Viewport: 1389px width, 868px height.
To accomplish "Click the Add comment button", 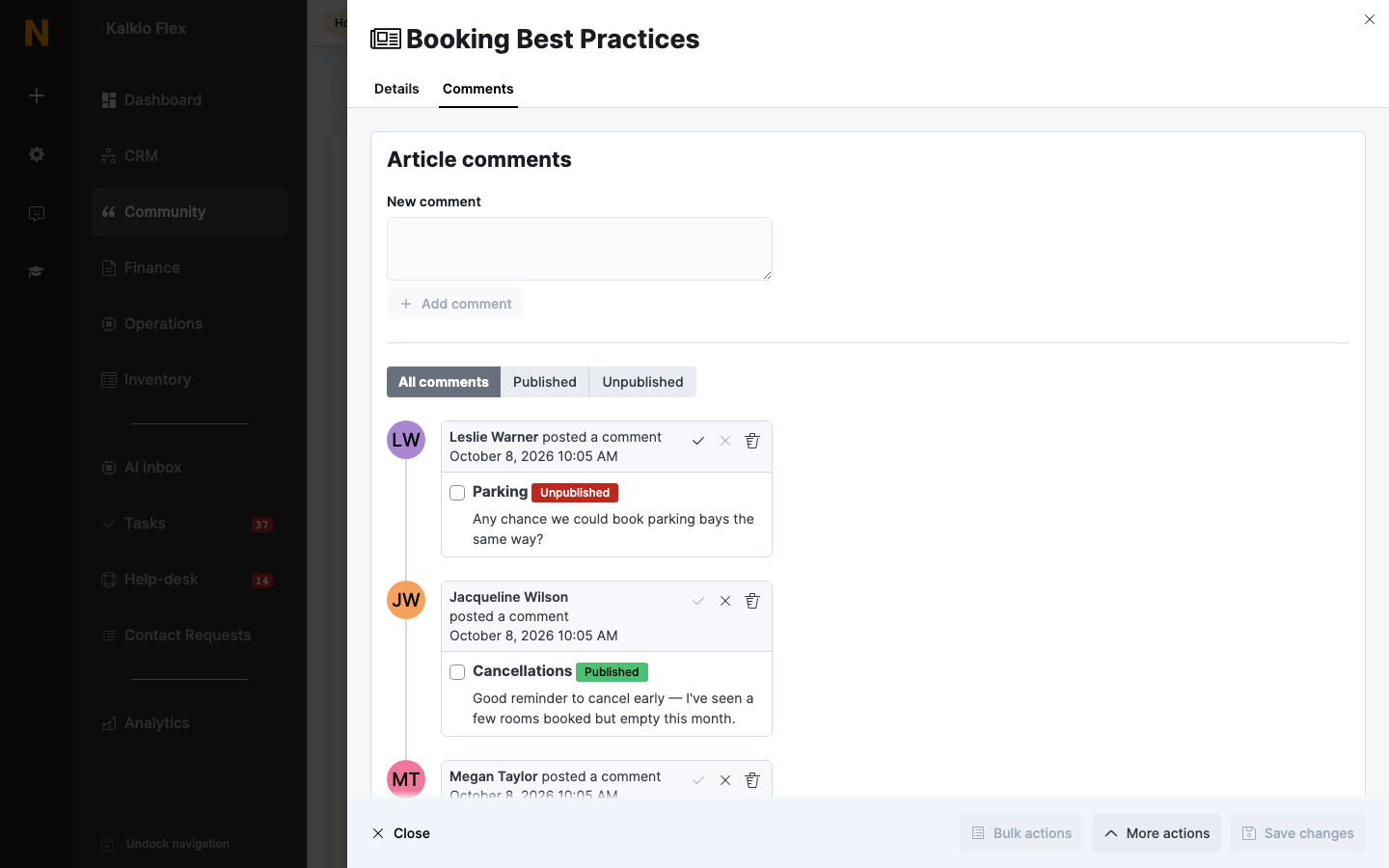I will pyautogui.click(x=455, y=304).
